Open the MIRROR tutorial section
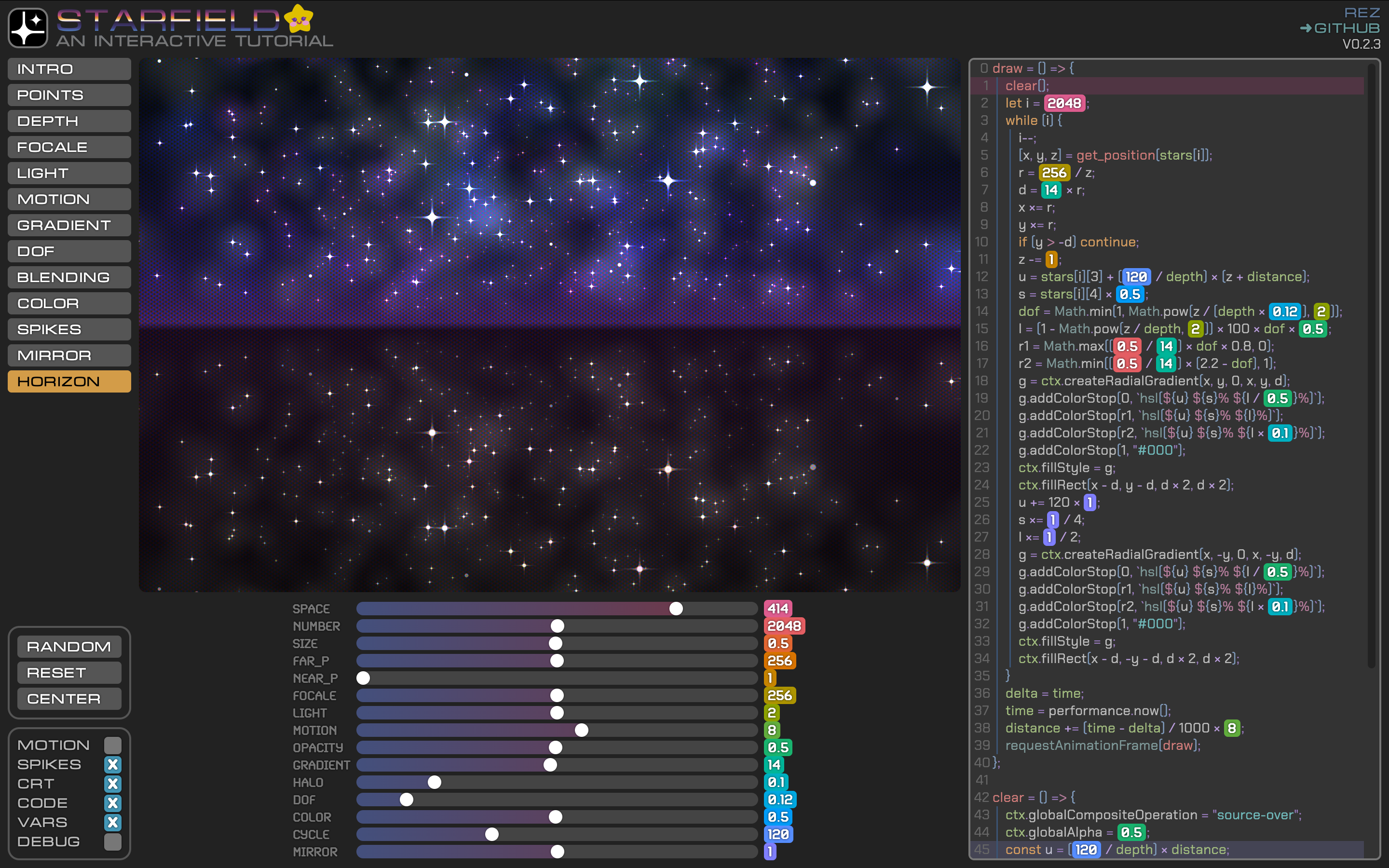Screen dimensions: 1389x868 point(69,355)
